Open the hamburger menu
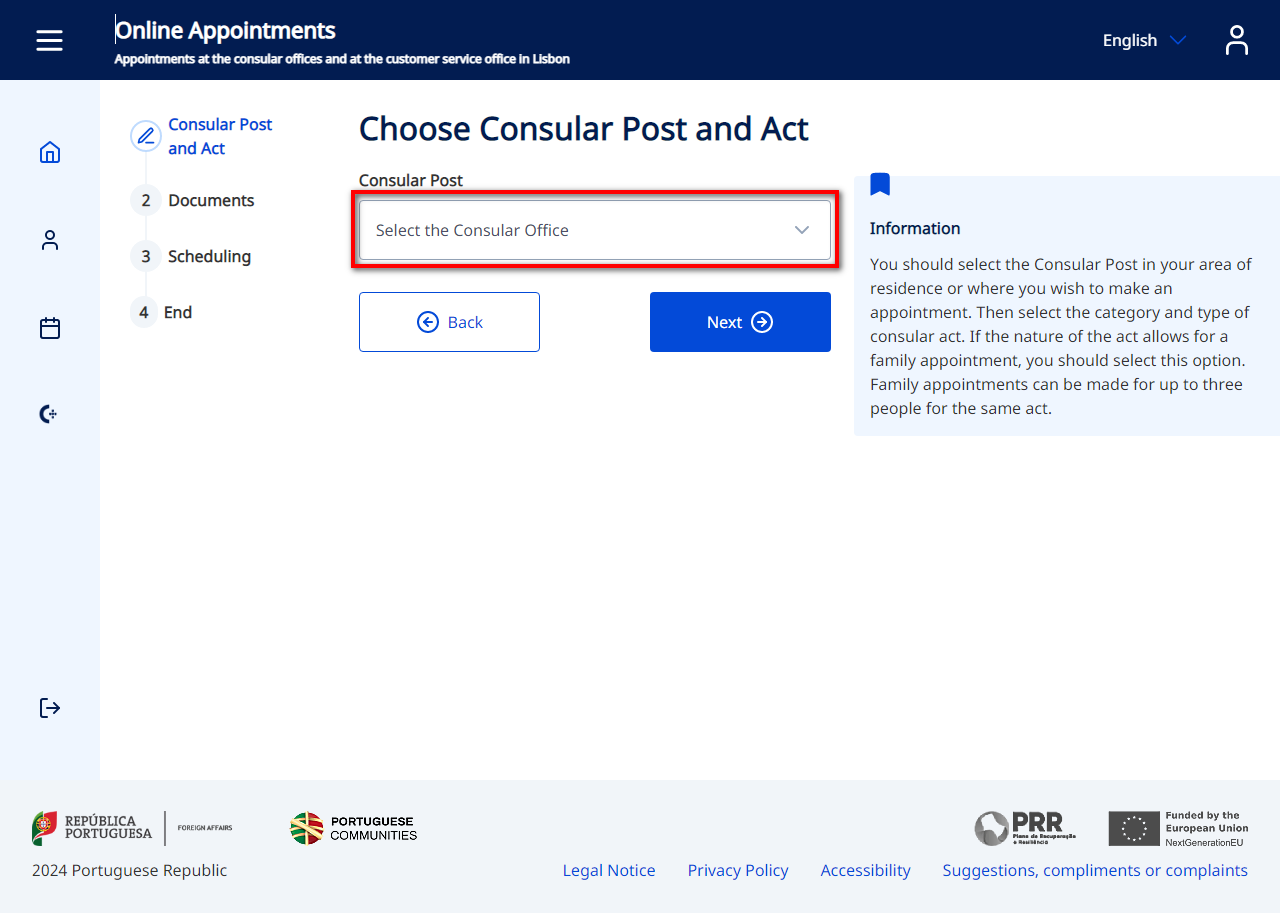 pyautogui.click(x=49, y=40)
